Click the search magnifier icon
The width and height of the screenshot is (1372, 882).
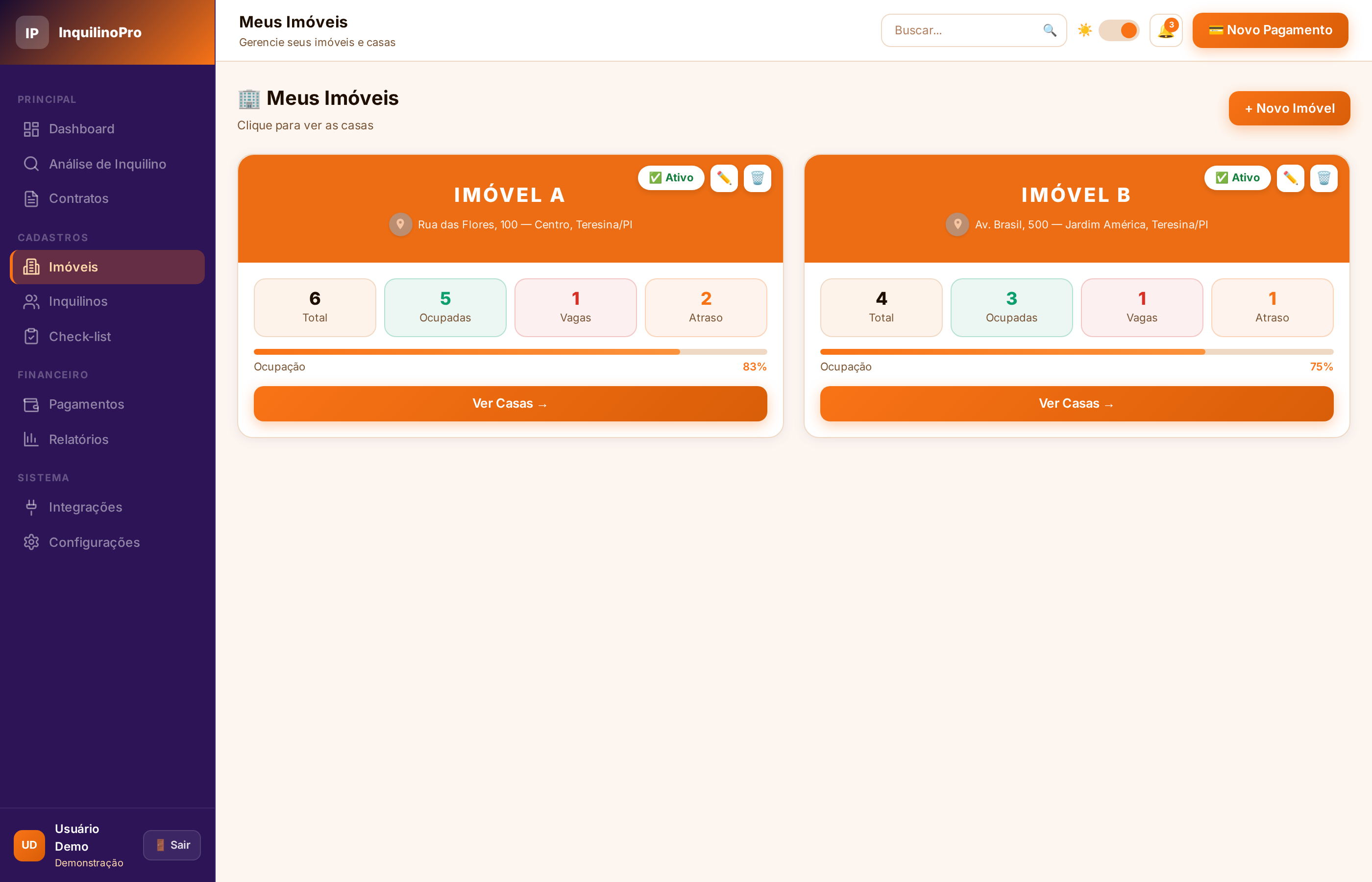1049,30
